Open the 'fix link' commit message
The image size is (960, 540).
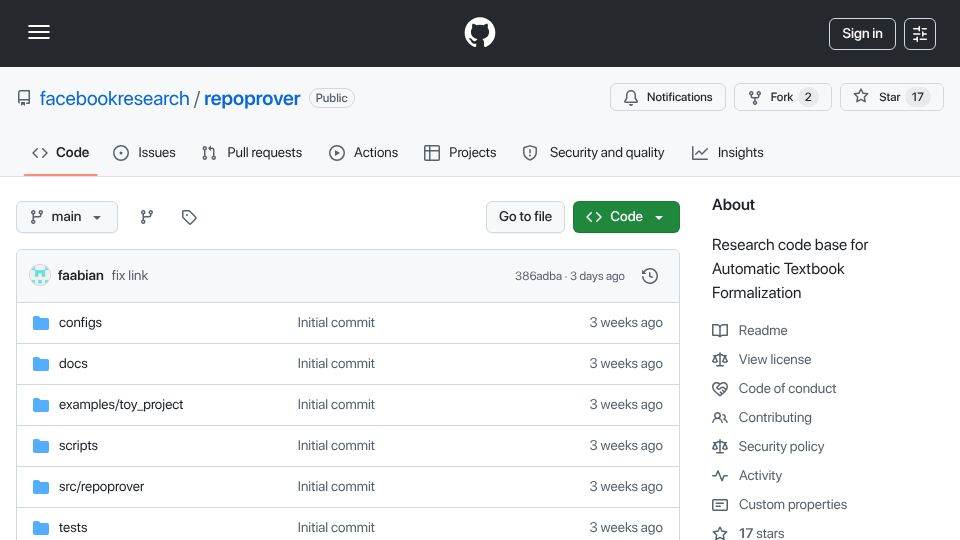(130, 276)
